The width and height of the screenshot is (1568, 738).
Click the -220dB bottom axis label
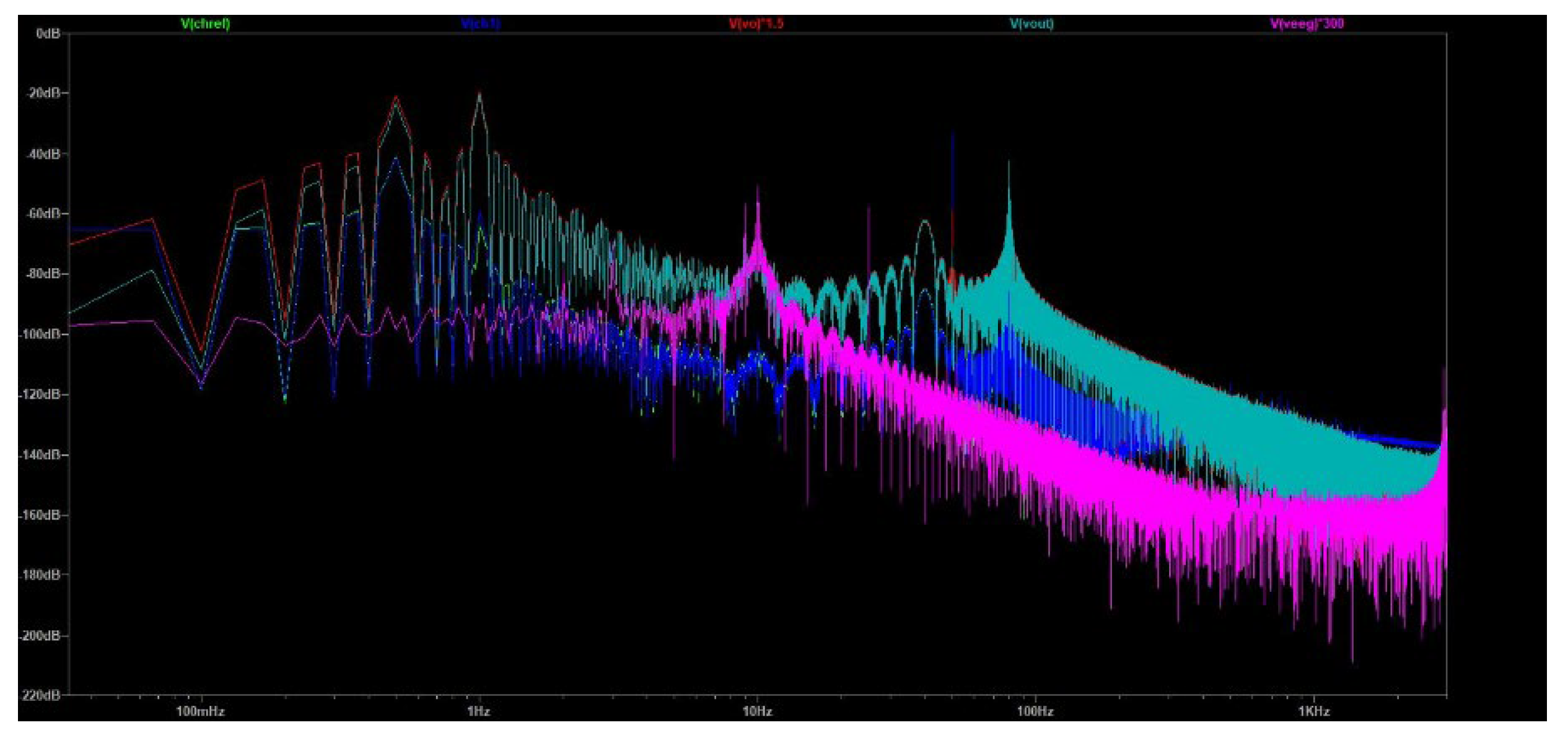tap(41, 695)
